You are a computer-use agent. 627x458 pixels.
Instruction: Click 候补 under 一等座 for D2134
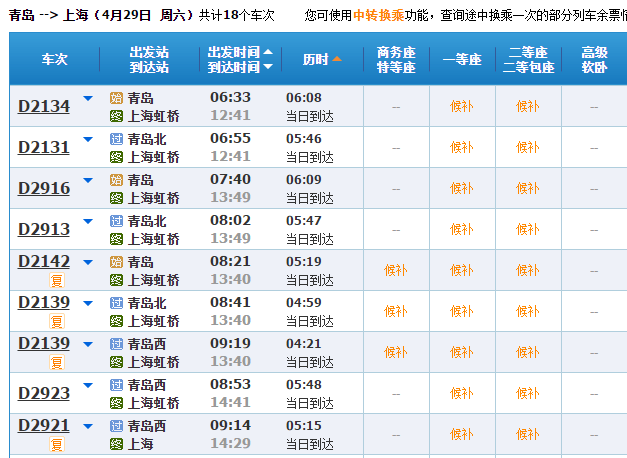461,106
